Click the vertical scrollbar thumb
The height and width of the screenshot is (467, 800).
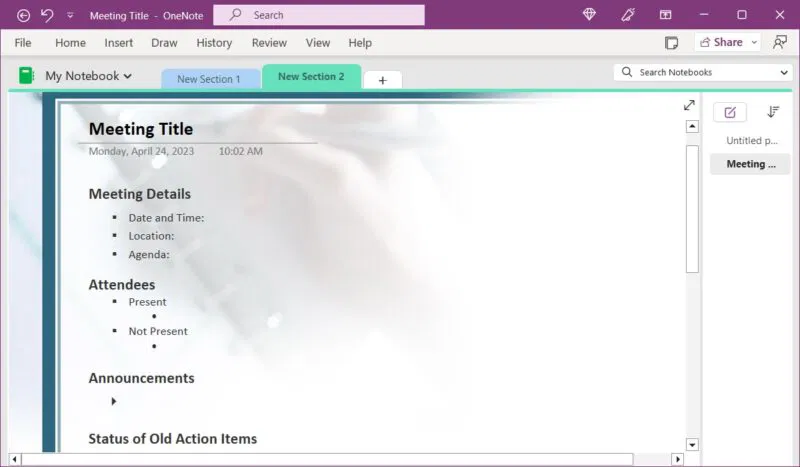(692, 209)
